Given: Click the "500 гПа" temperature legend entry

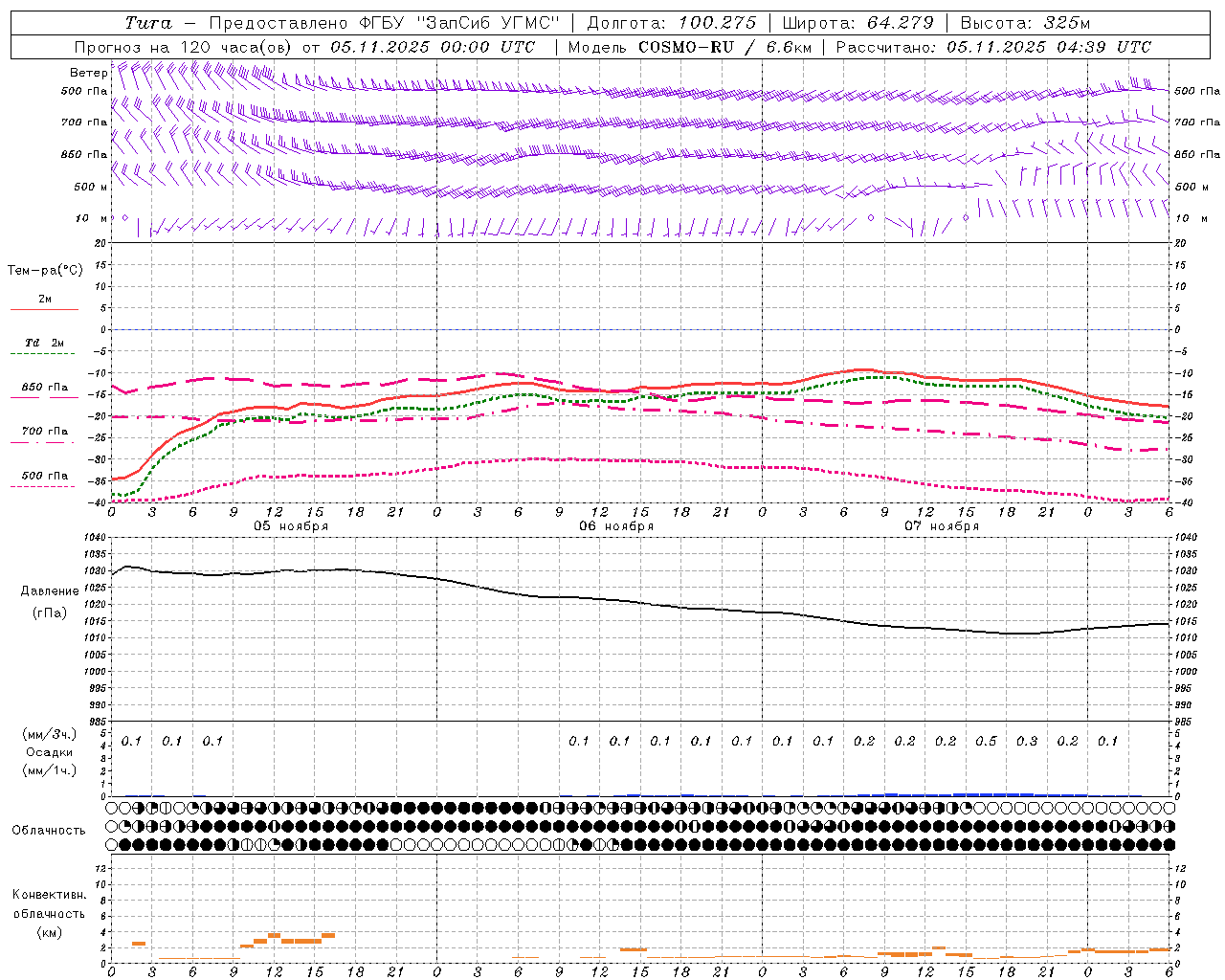Looking at the screenshot, I should tap(44, 480).
